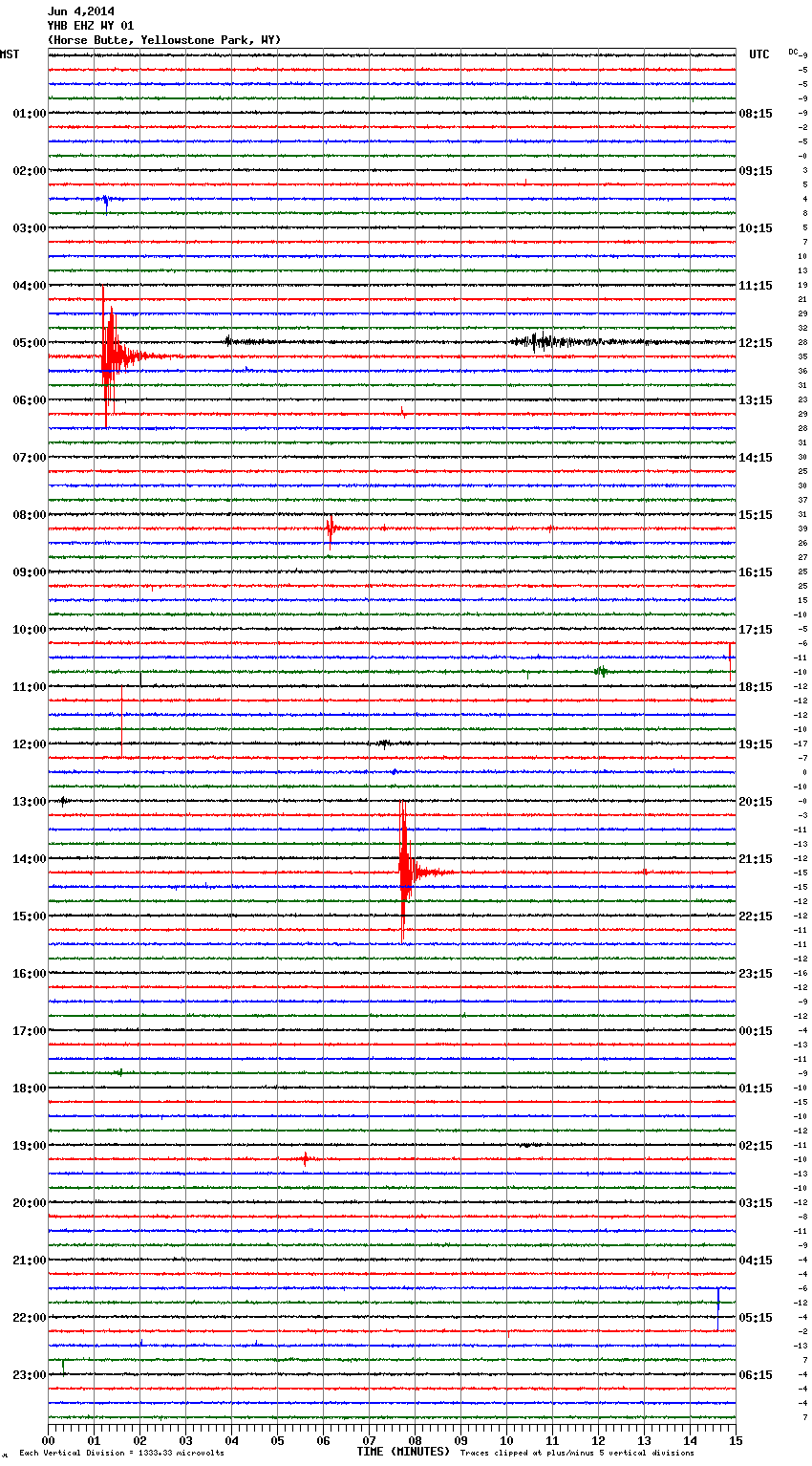Click the '11:00' MST time label
Image resolution: width=812 pixels, height=1466 pixels.
tap(29, 687)
